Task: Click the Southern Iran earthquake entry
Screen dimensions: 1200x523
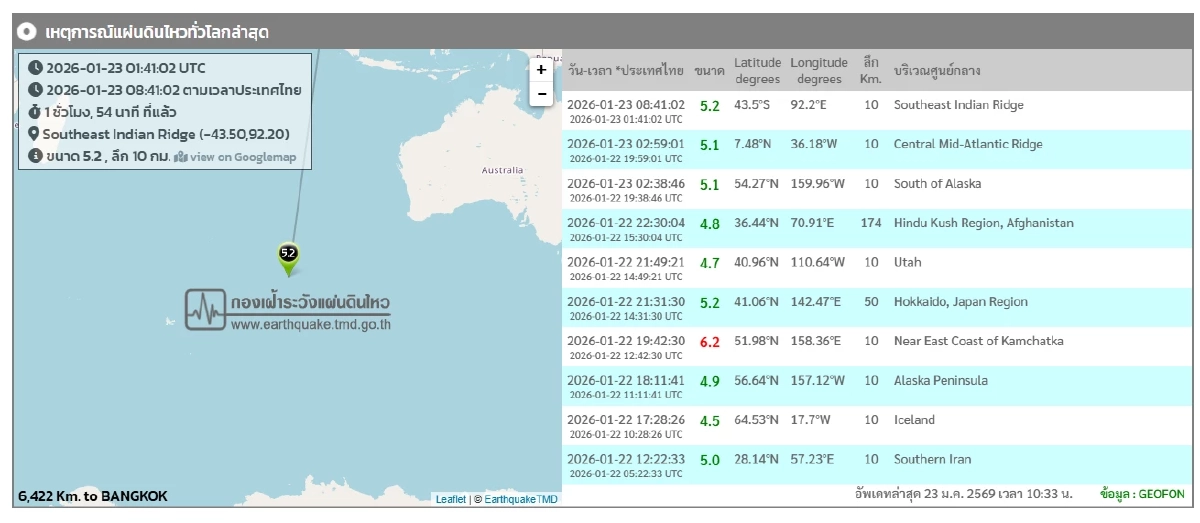Action: pos(932,460)
